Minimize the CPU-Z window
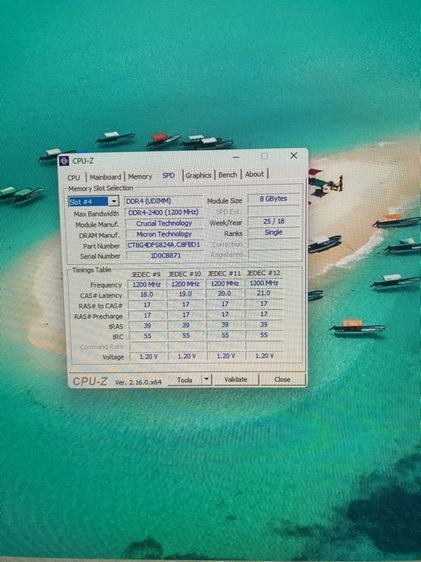The height and width of the screenshot is (562, 421). point(236,157)
